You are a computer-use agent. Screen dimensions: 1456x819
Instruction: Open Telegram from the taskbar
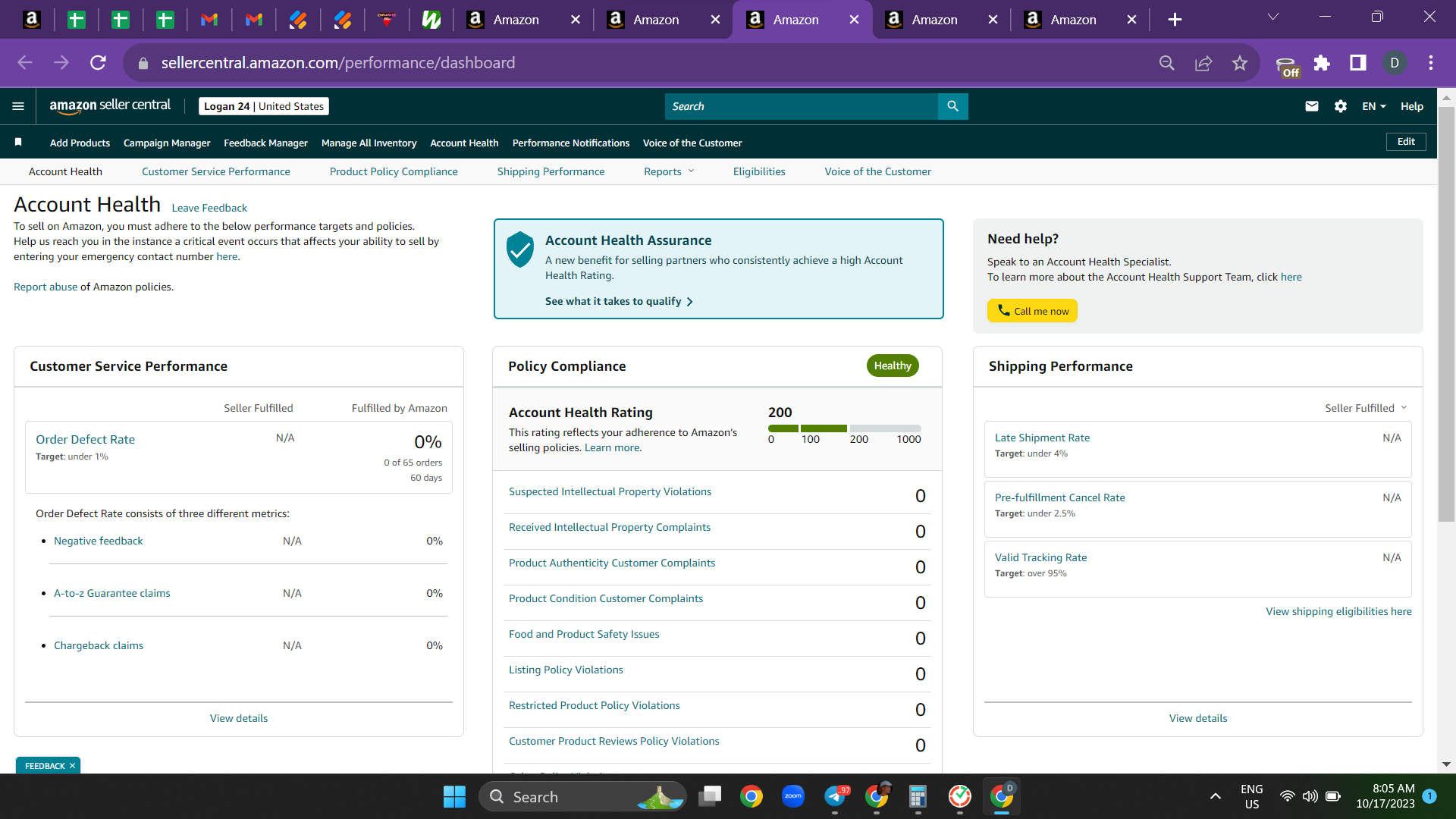(x=836, y=796)
